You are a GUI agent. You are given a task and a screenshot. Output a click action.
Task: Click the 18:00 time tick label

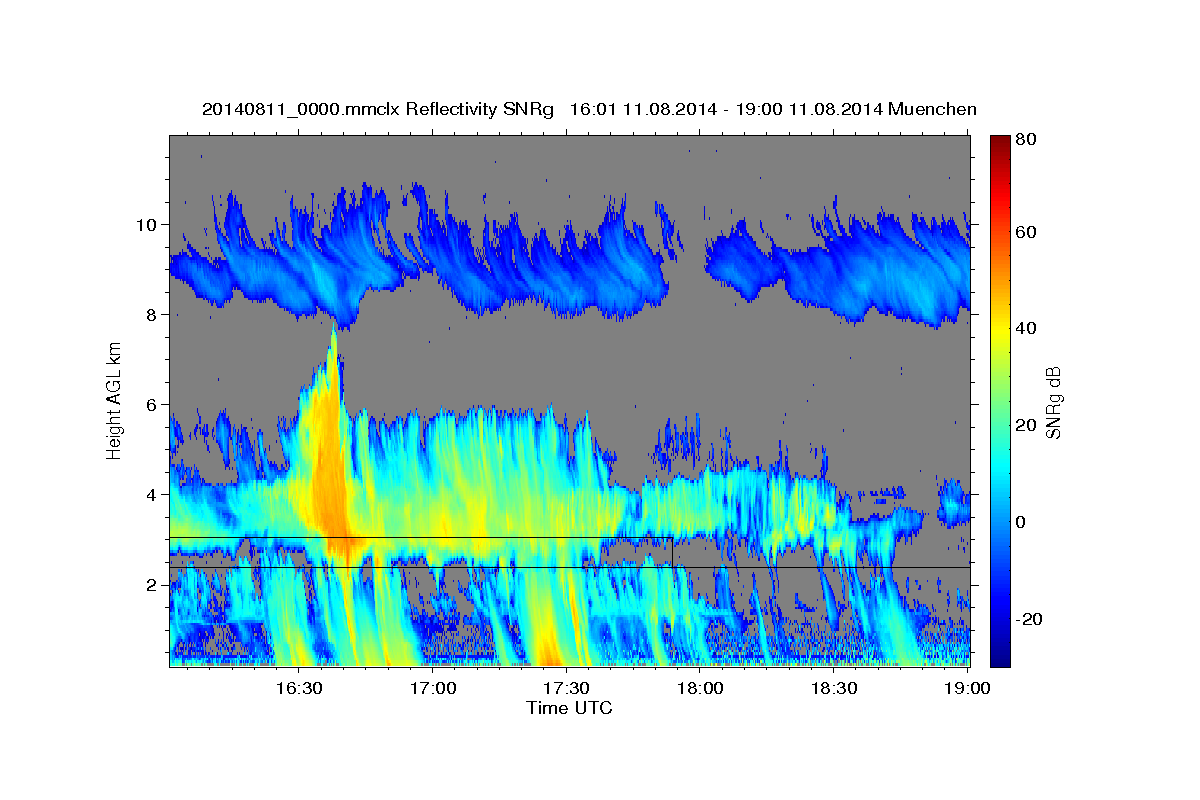(700, 689)
